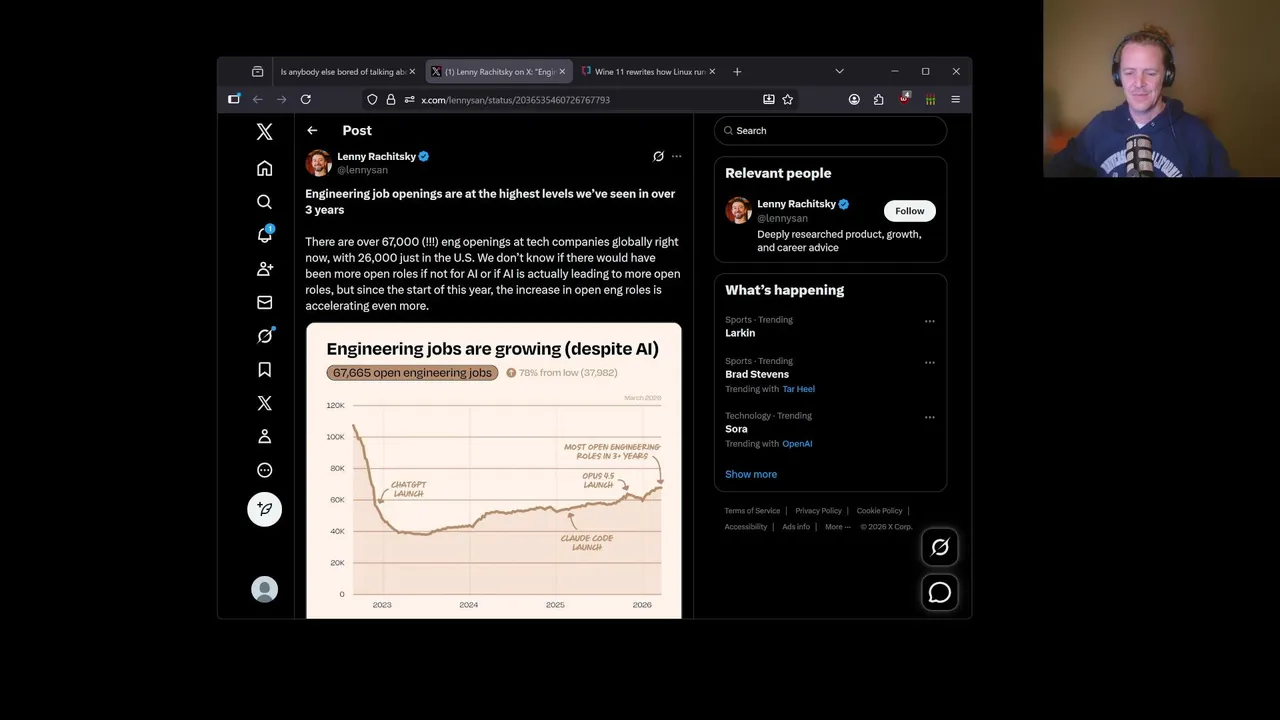Open OpenAI trending link
Viewport: 1280px width, 720px height.
tap(797, 444)
